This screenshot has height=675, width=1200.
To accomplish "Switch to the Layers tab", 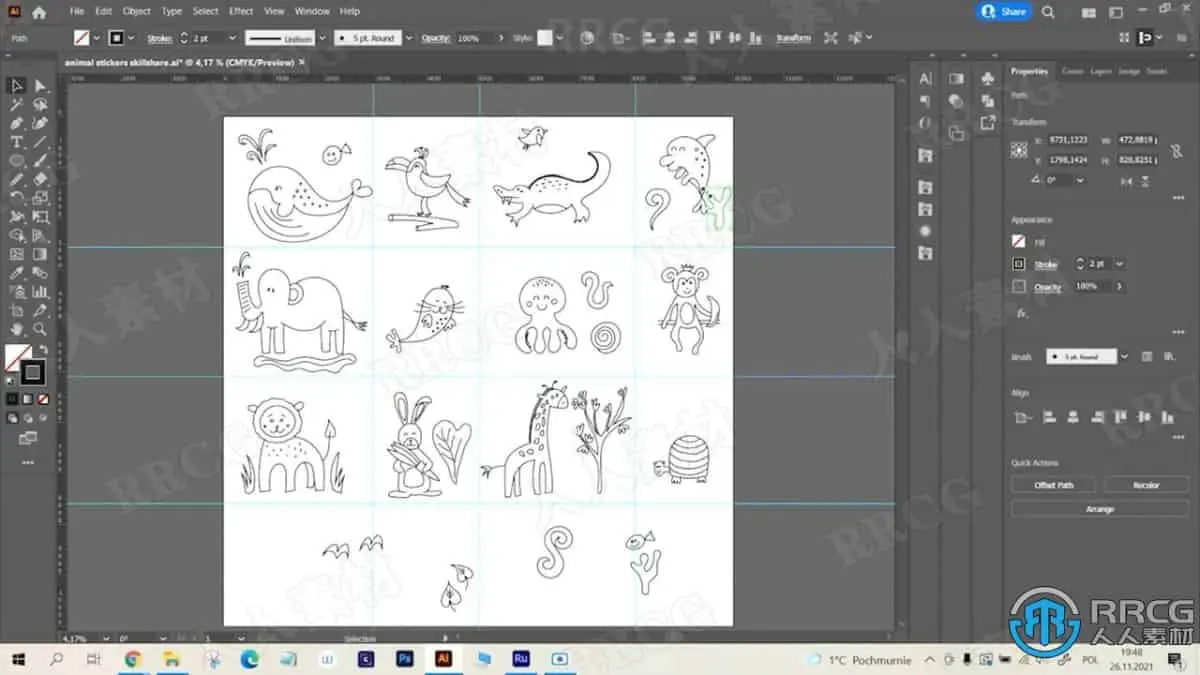I will pyautogui.click(x=1101, y=71).
